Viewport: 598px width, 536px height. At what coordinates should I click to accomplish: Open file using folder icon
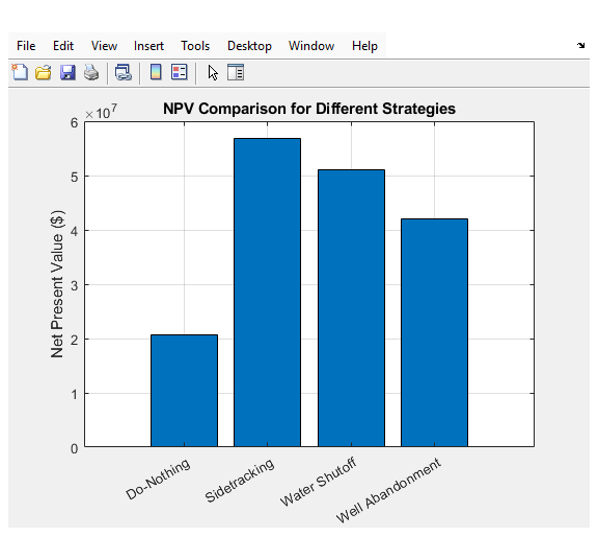pos(43,72)
